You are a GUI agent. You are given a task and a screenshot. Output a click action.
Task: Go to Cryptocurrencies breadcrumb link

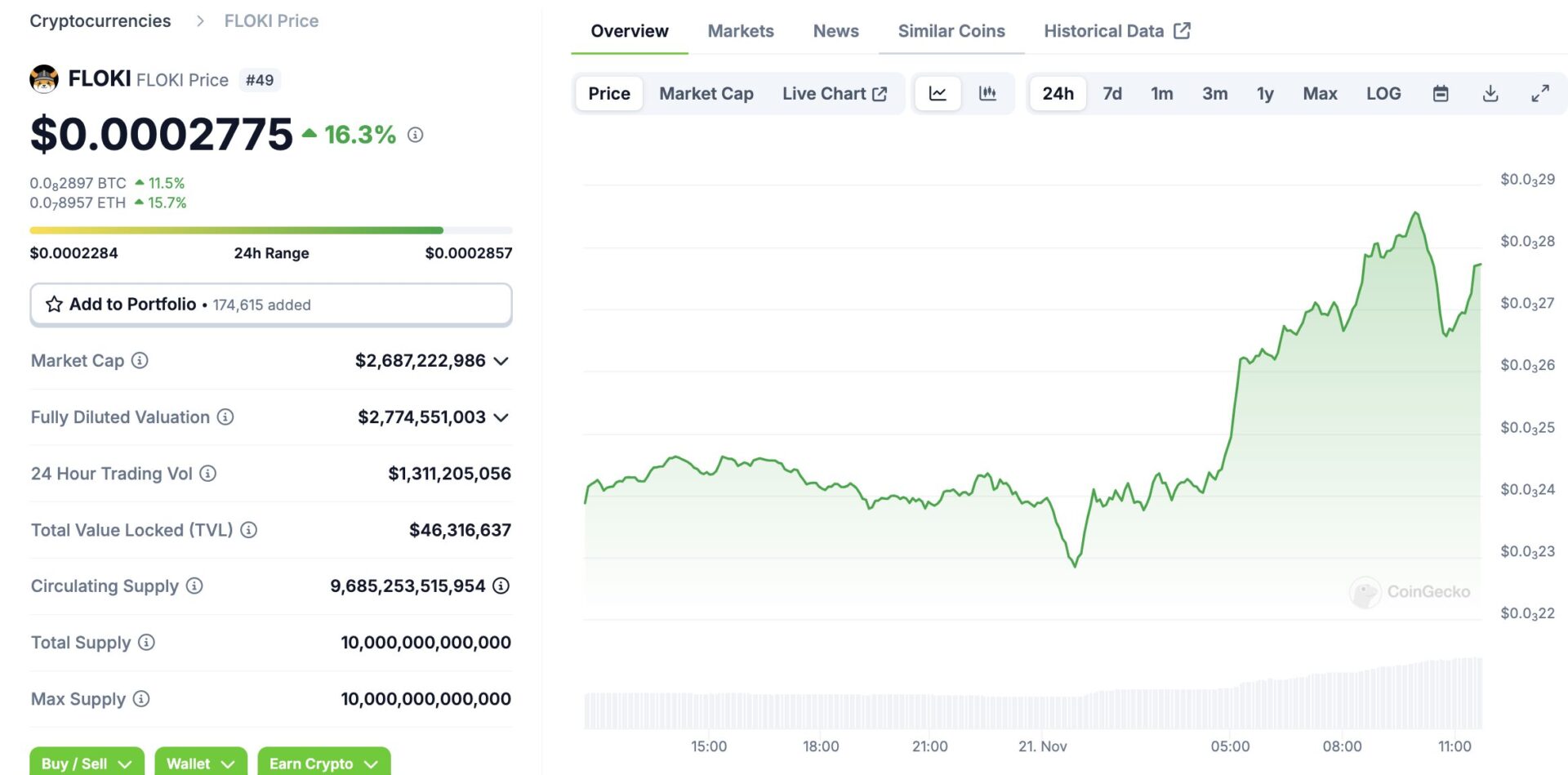[100, 21]
